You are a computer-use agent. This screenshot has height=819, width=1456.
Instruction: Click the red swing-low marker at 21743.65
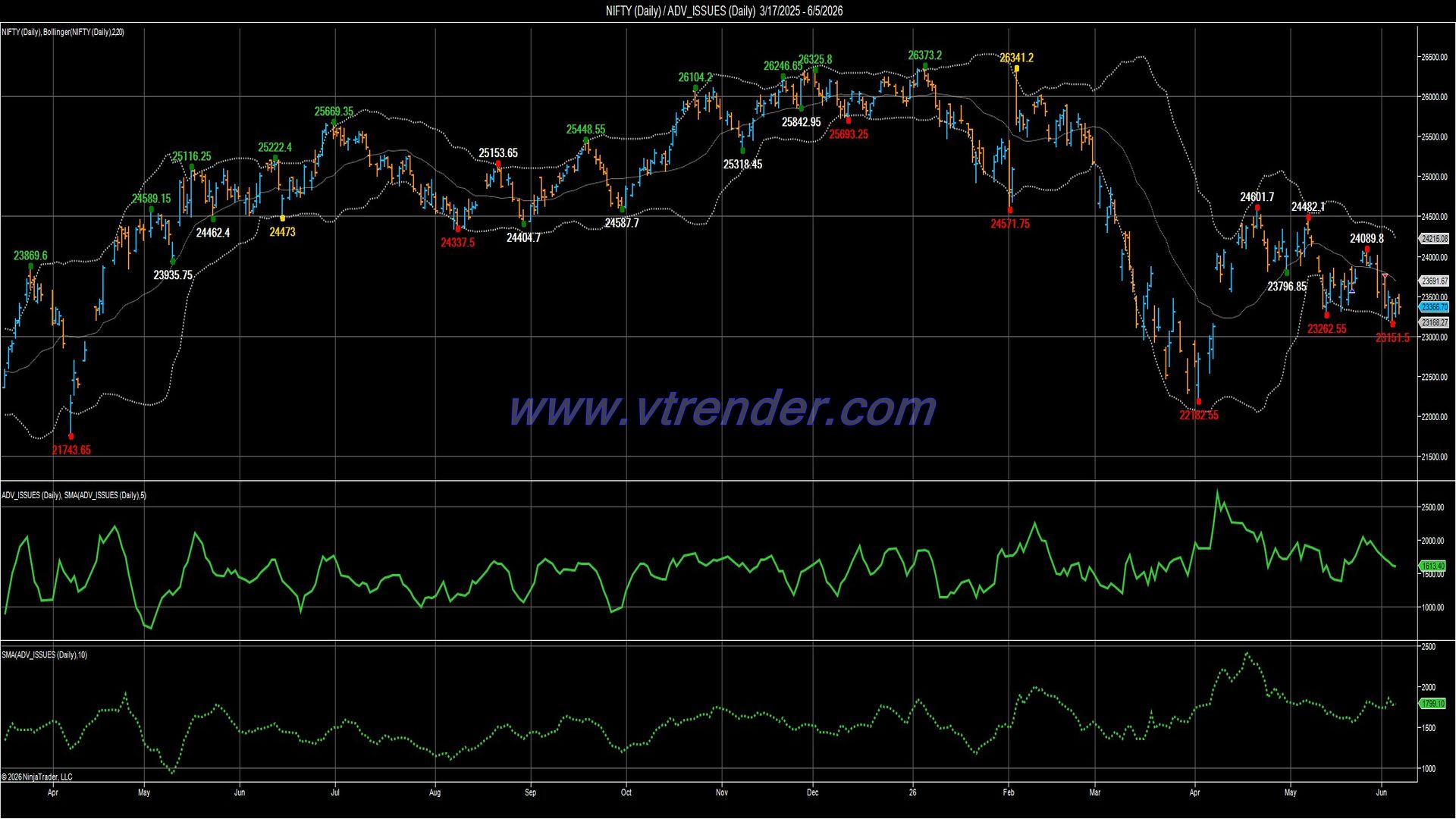(x=71, y=437)
